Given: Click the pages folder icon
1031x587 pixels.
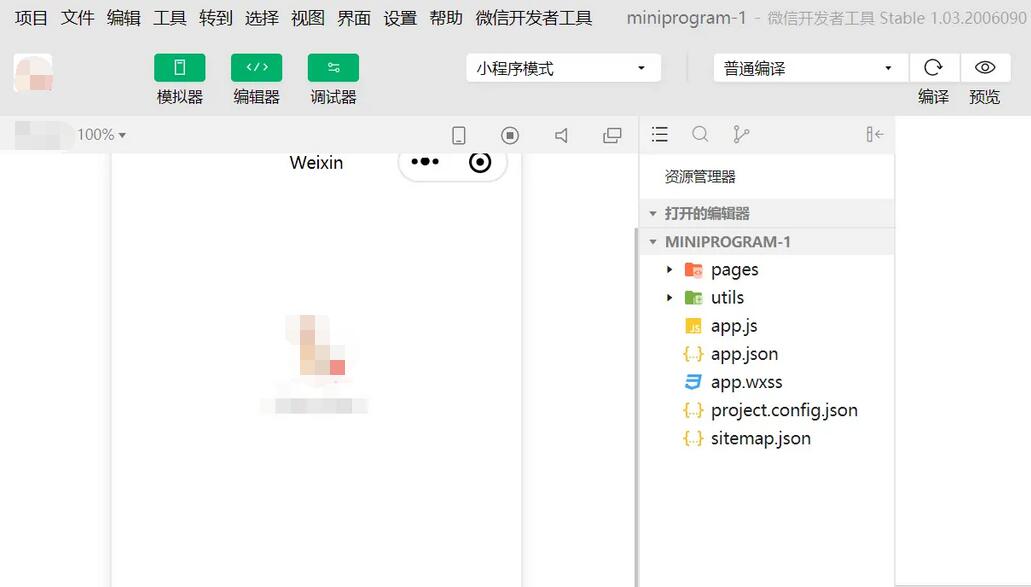Looking at the screenshot, I should click(693, 270).
